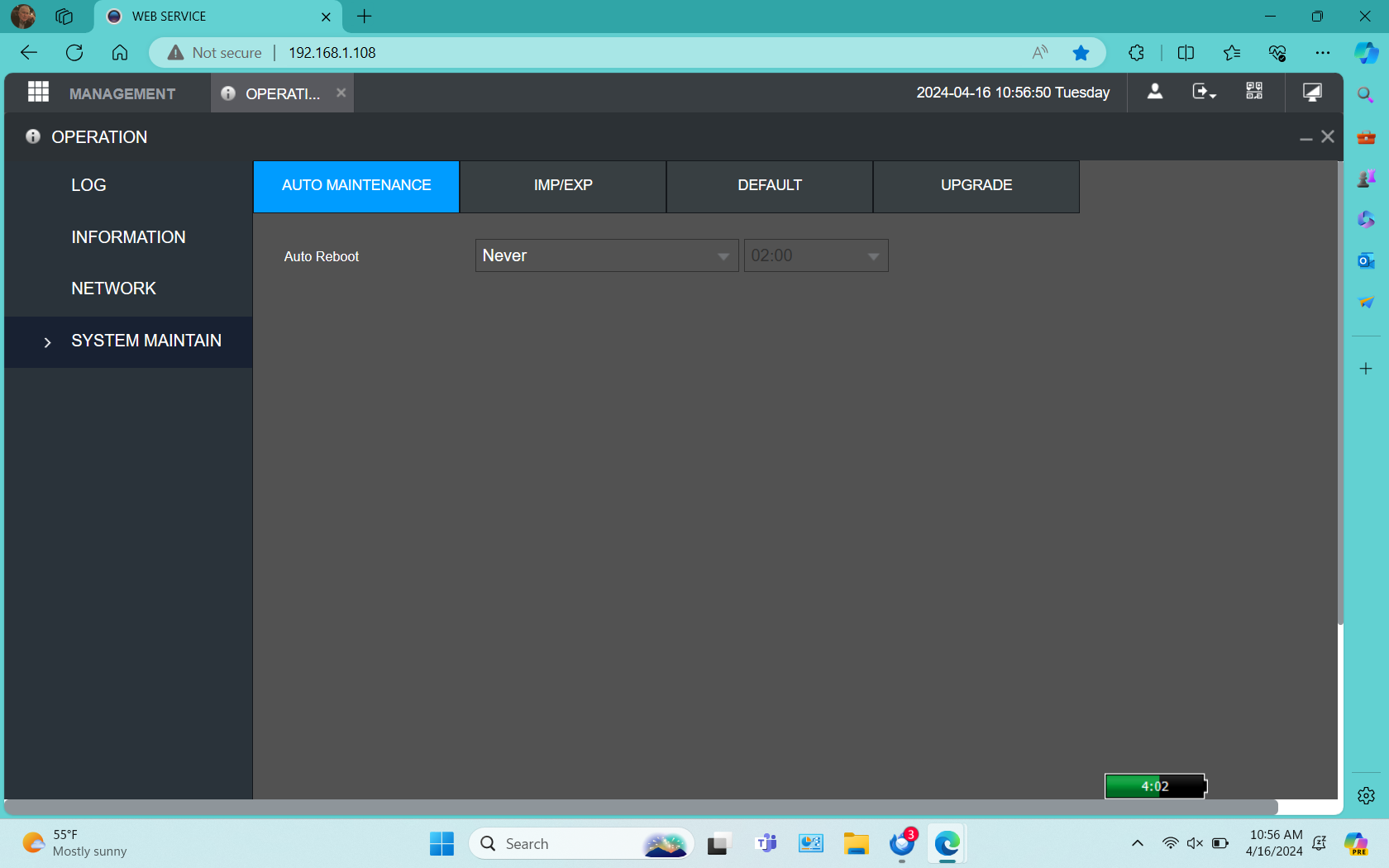Switch to the Auto Maintenance tab

pos(356,186)
